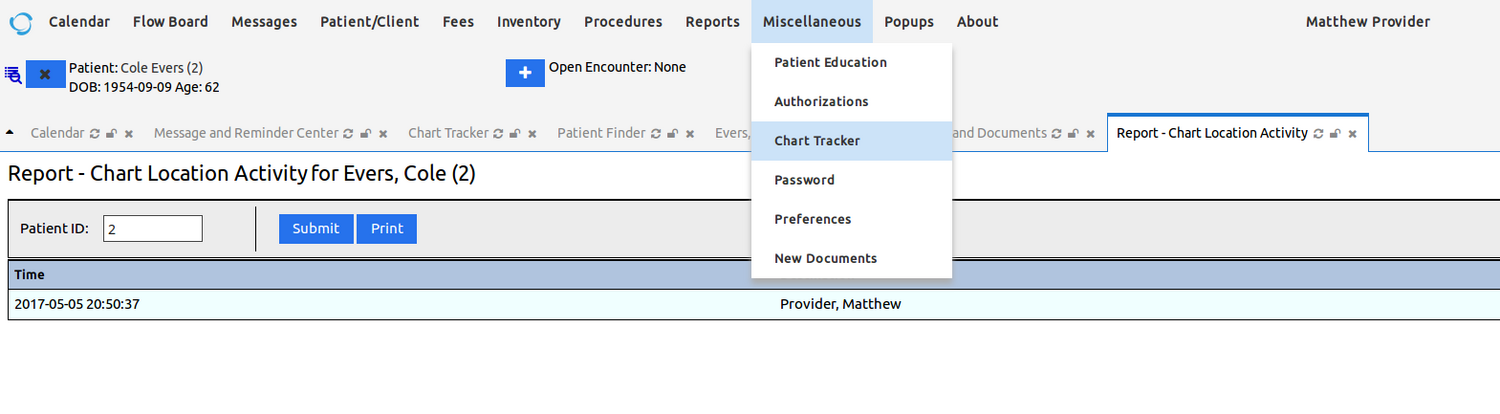Open the patient search list icon

pos(13,74)
